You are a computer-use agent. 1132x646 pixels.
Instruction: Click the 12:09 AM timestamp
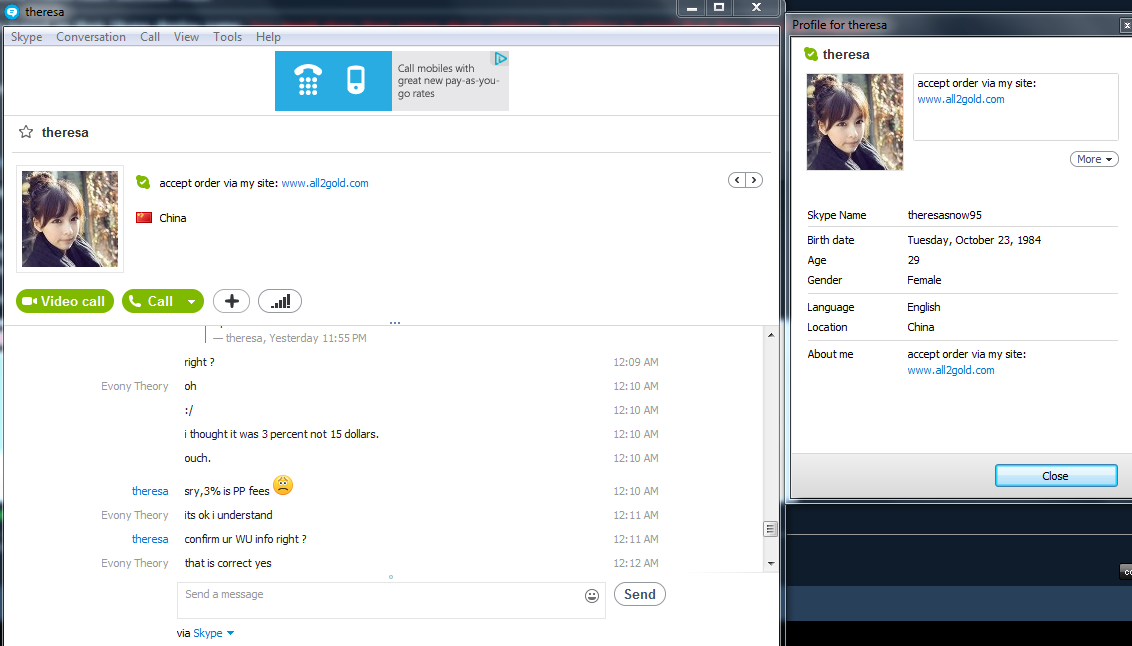pyautogui.click(x=636, y=362)
